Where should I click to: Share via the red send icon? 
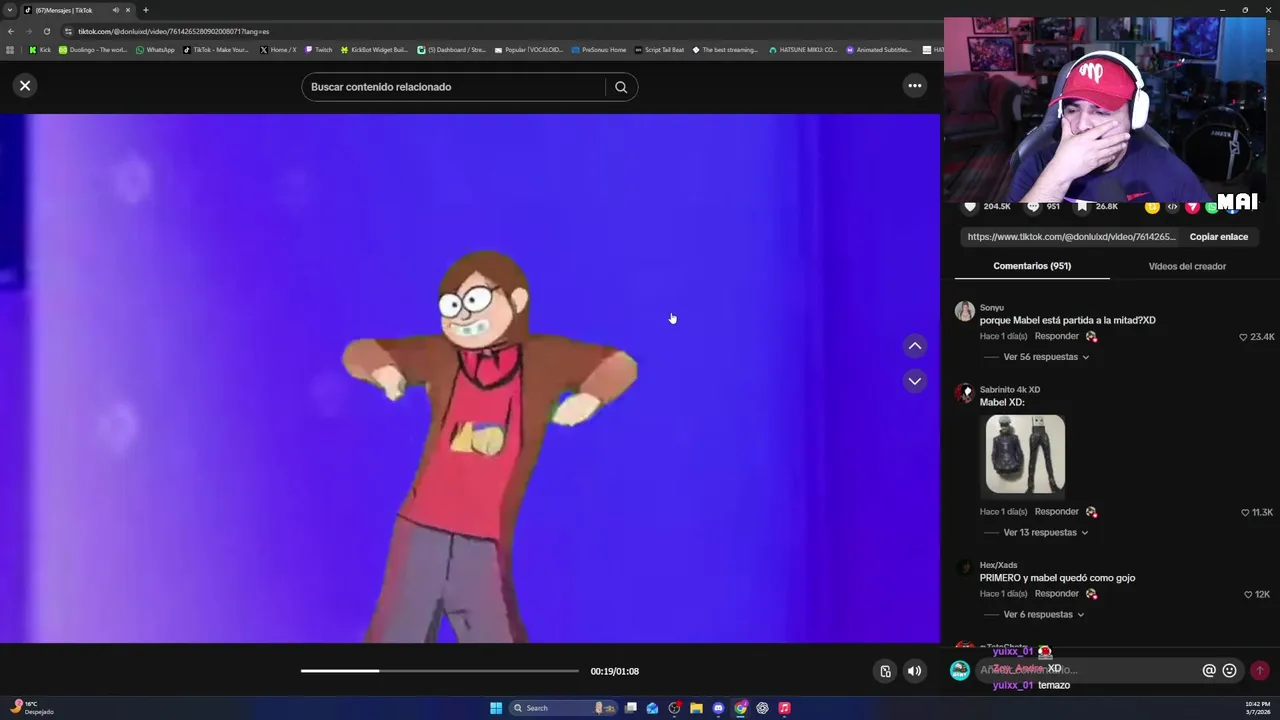[x=1192, y=207]
